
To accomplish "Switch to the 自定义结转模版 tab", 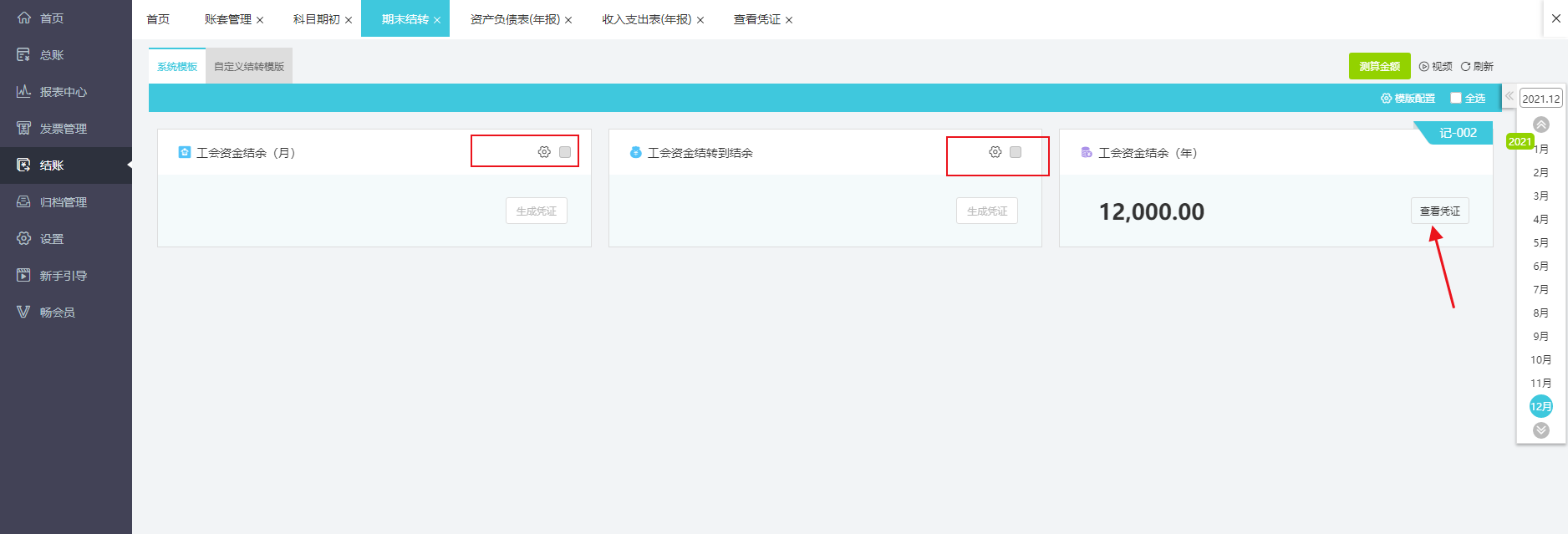I will (x=249, y=67).
